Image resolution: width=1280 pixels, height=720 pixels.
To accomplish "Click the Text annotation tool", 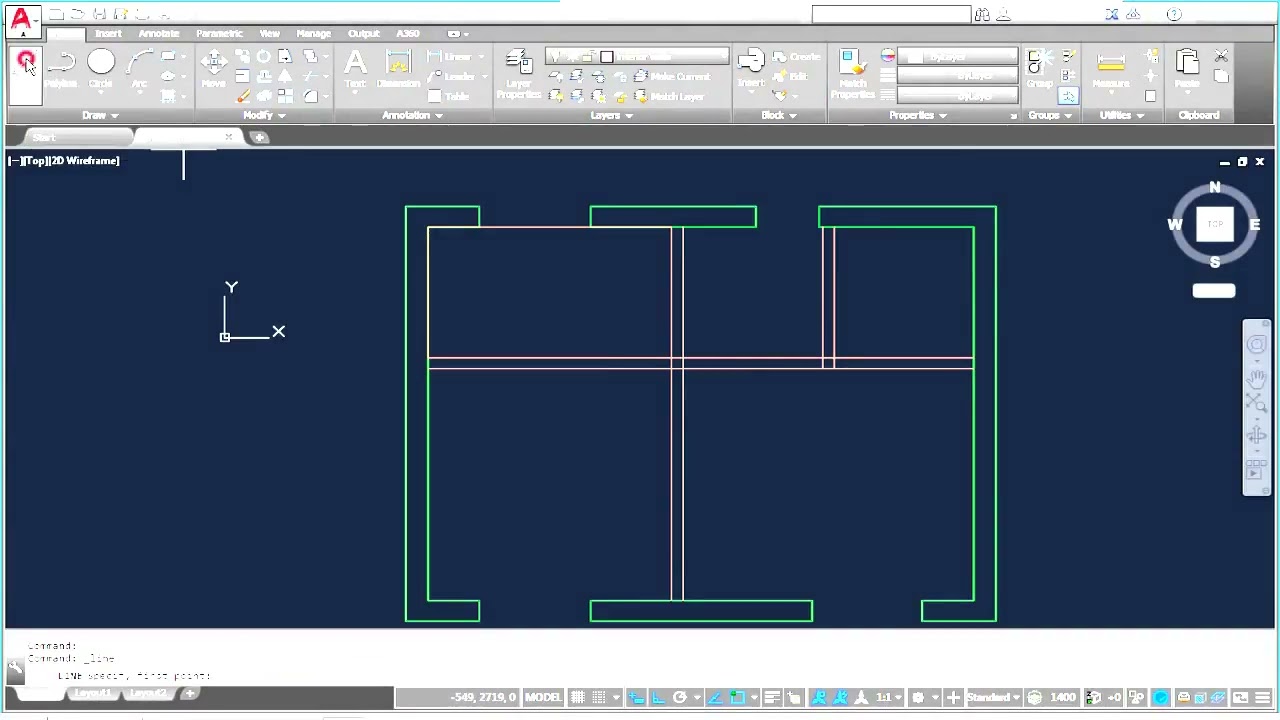I will click(x=355, y=68).
